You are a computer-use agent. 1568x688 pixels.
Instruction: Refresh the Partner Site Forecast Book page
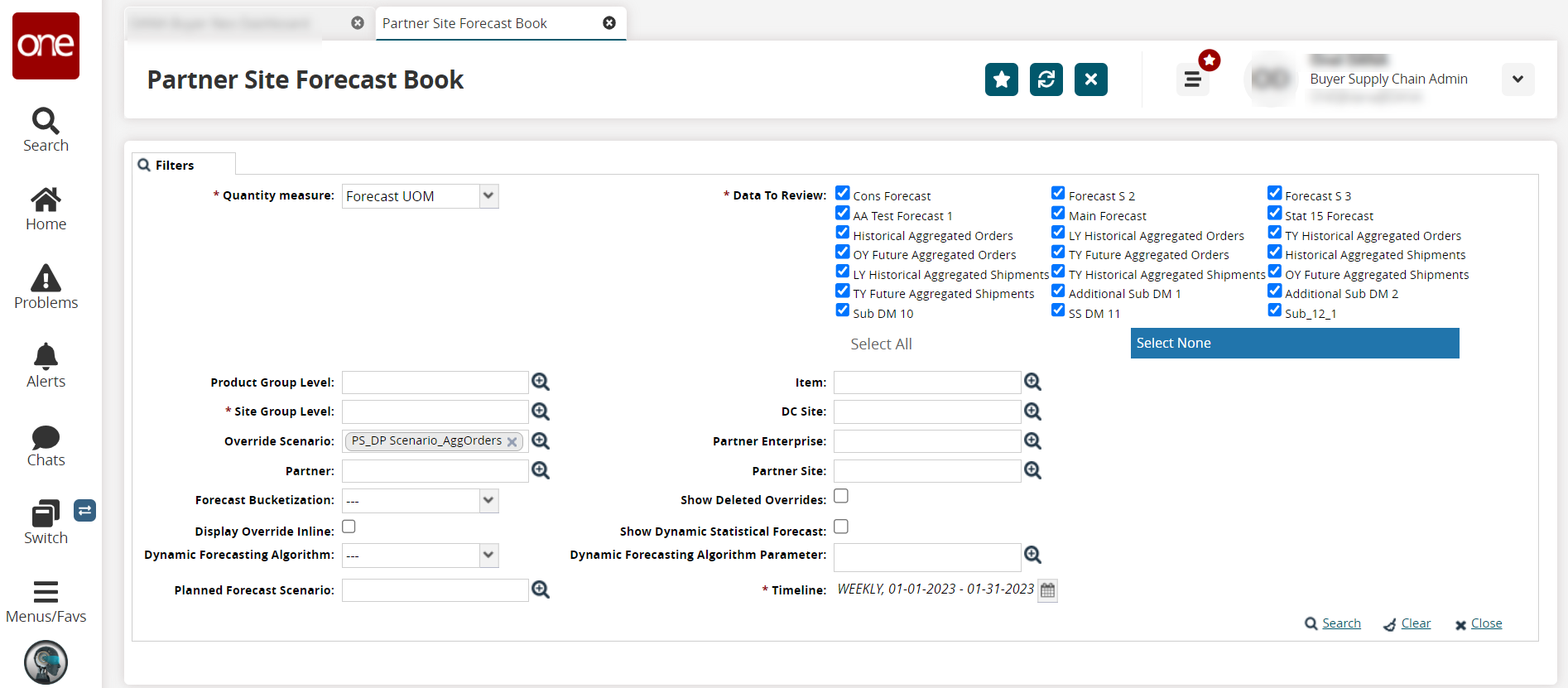[1046, 79]
